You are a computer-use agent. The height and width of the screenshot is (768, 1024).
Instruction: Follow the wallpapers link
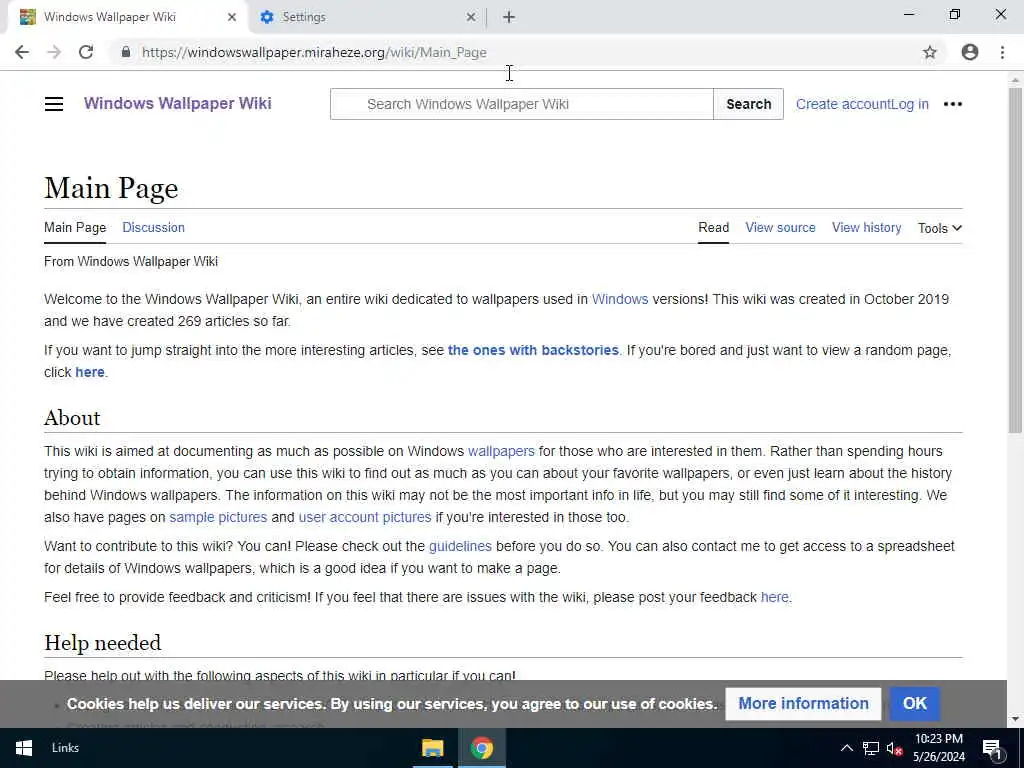click(501, 451)
